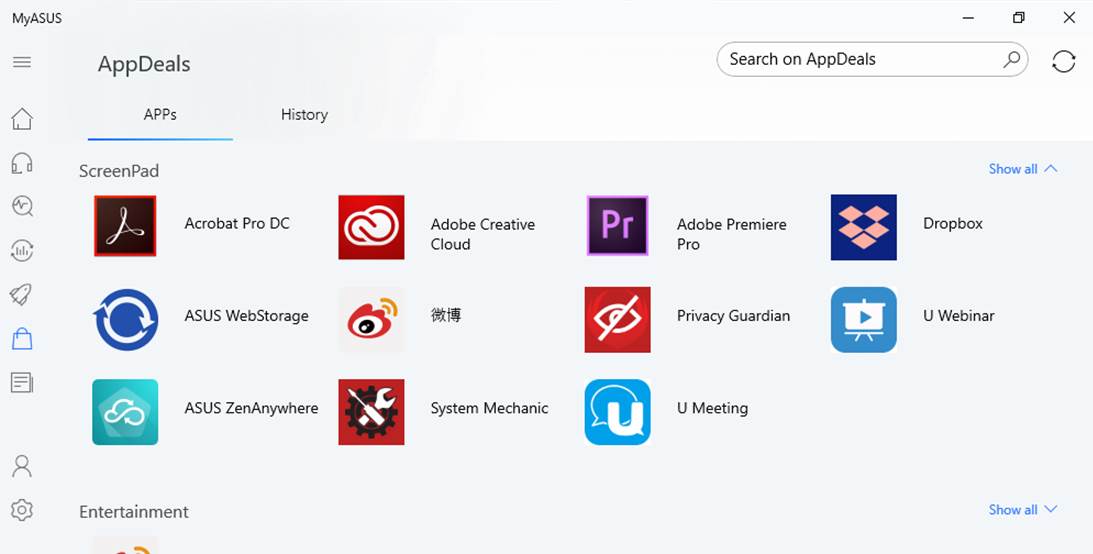Open Privacy Guardian app icon
The image size is (1093, 554).
[618, 320]
